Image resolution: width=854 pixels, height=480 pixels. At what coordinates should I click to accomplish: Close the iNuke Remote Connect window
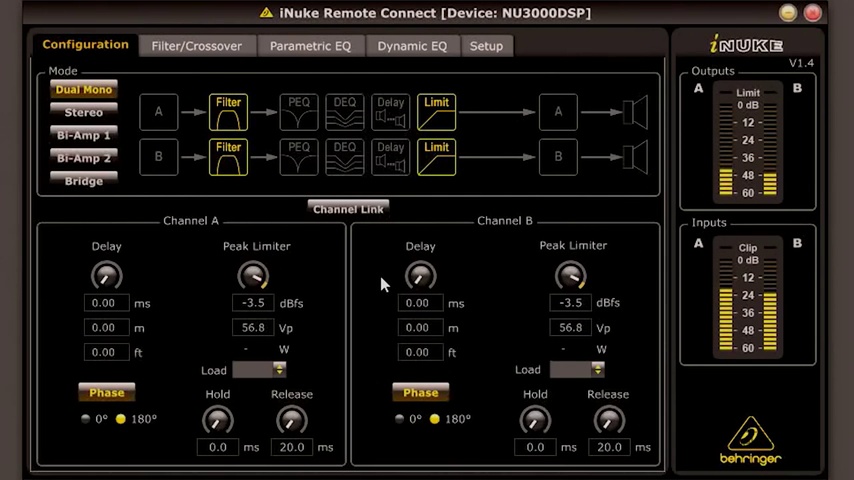point(813,13)
